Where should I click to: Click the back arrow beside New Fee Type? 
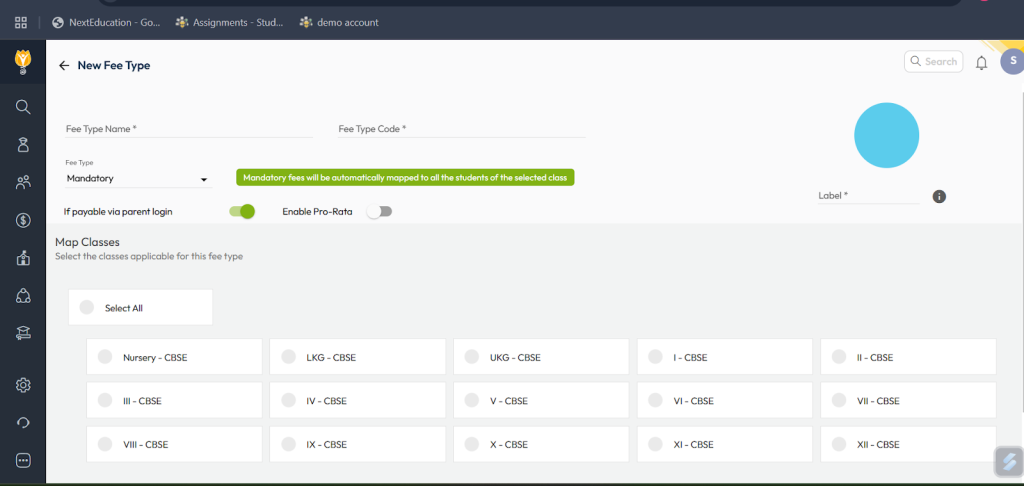coord(64,65)
